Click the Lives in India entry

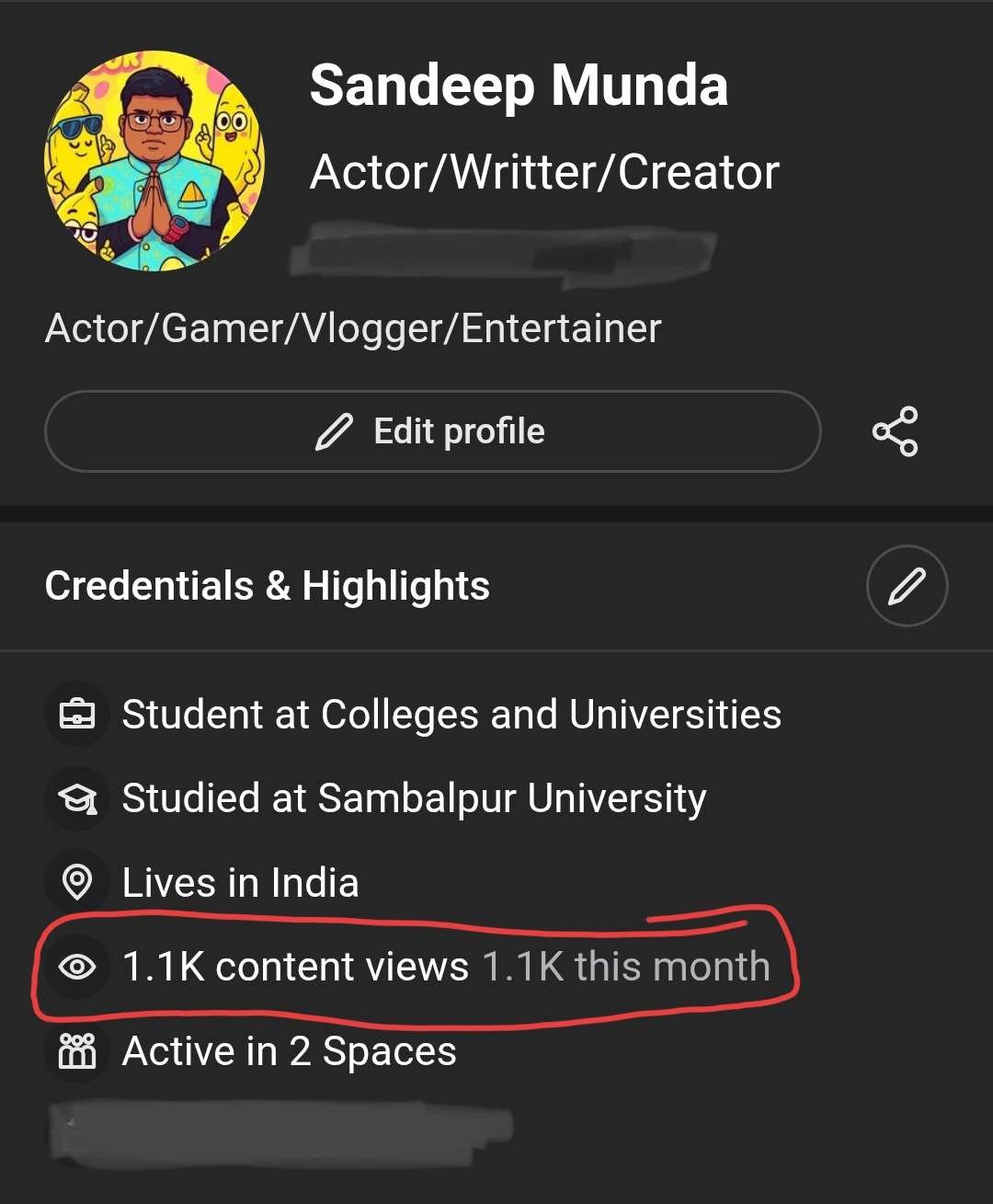[x=240, y=883]
